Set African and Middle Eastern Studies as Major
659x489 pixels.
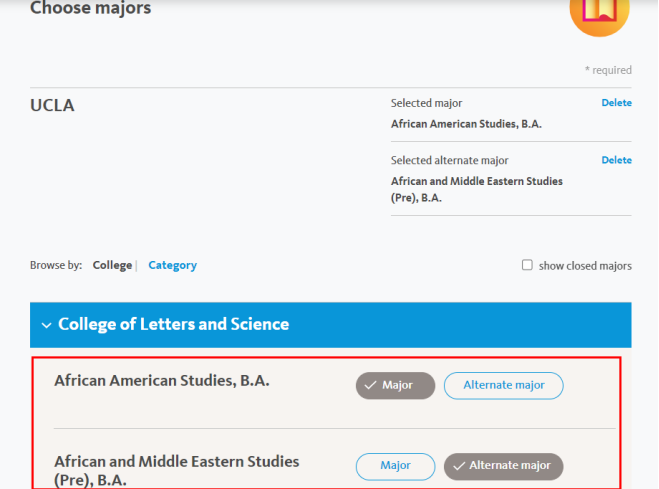[x=395, y=466]
